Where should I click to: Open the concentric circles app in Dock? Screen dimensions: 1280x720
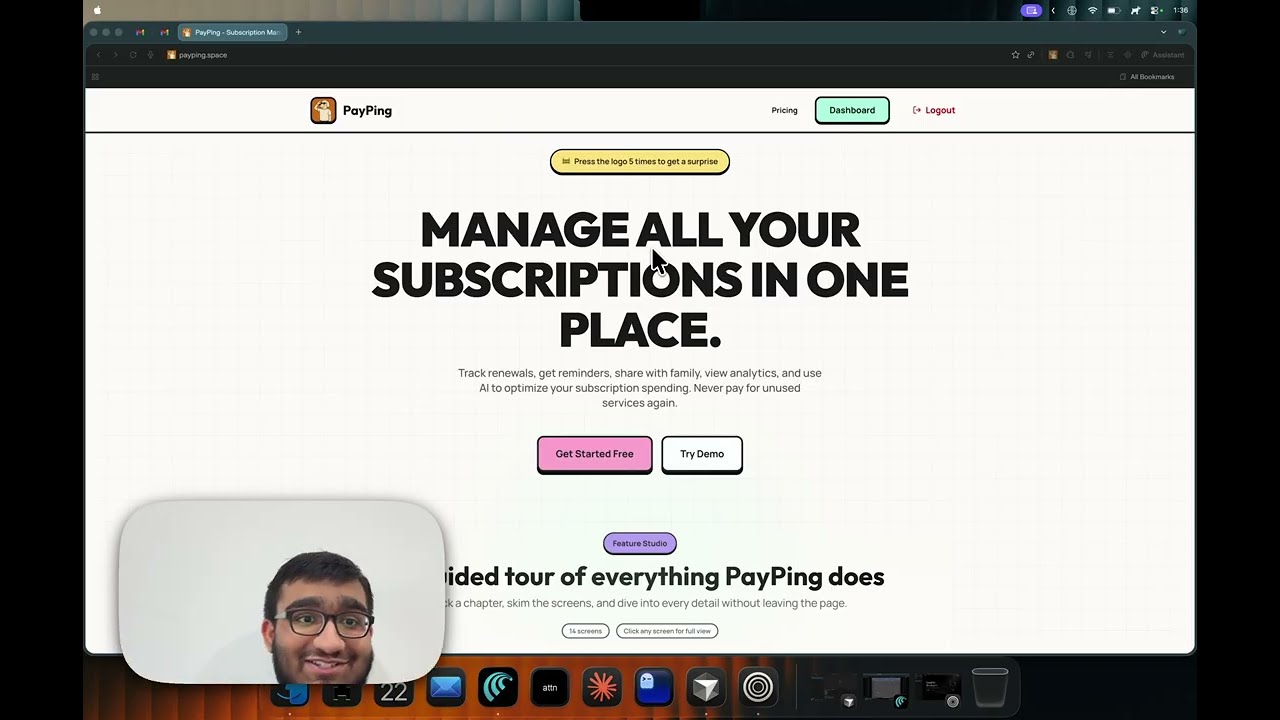[x=758, y=688]
